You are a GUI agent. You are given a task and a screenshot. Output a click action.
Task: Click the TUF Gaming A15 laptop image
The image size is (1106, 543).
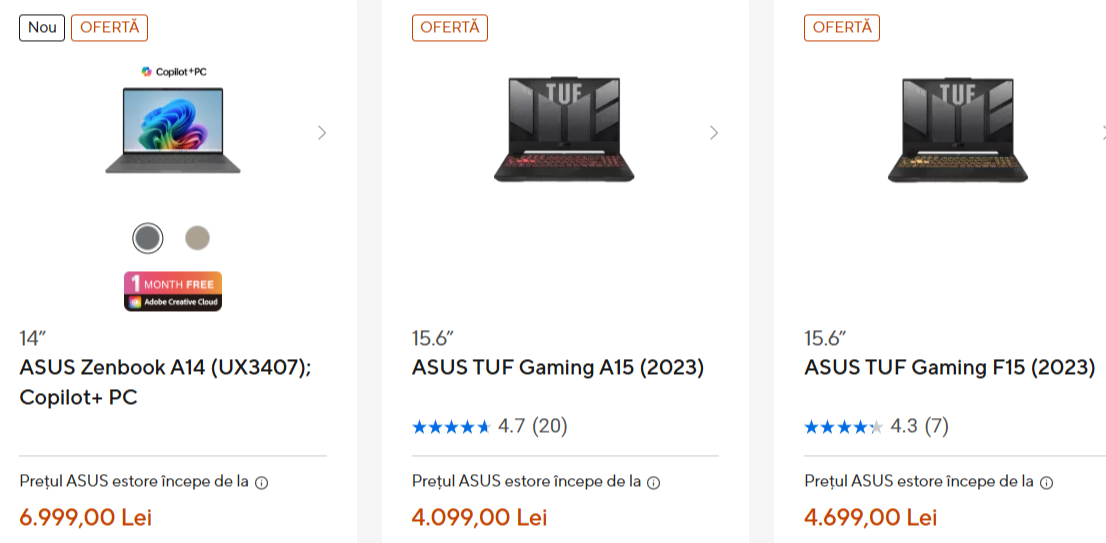coord(565,130)
